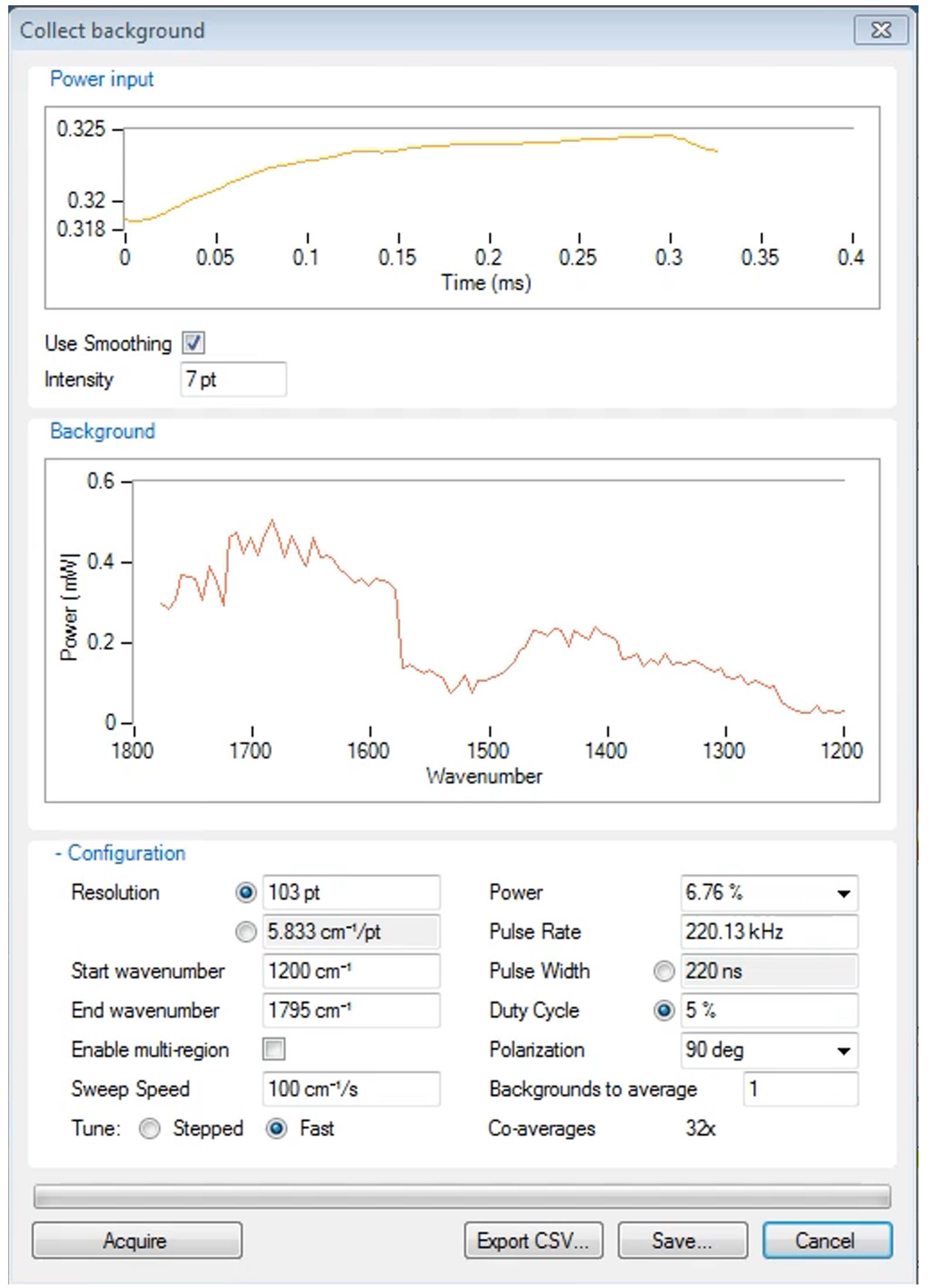This screenshot has height=1288, width=932.
Task: Click the Acquire button
Action: tap(137, 1241)
